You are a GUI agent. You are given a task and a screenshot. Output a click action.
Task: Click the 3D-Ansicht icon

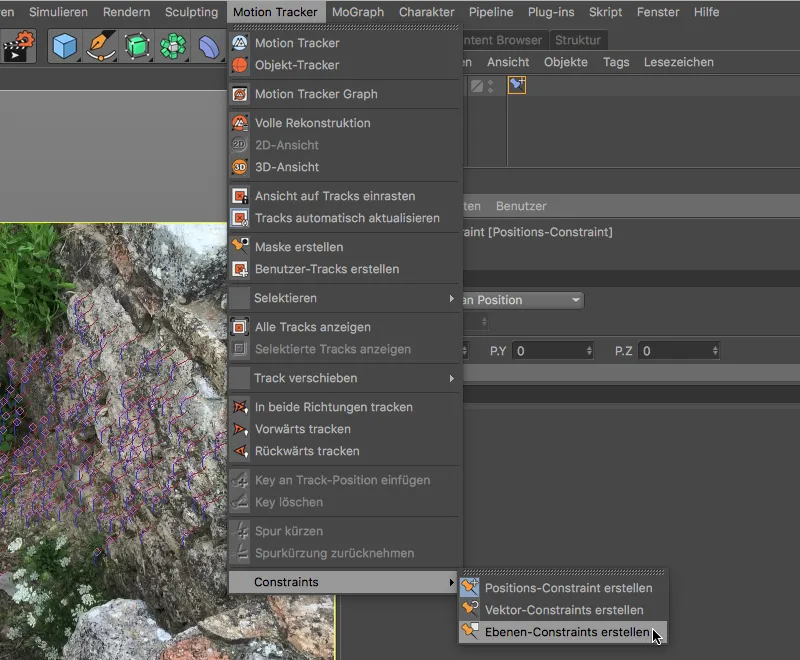[240, 167]
